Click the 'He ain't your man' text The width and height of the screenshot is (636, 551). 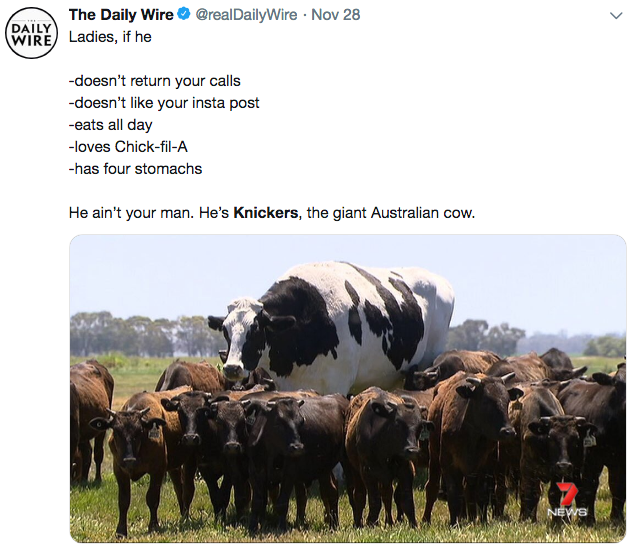pyautogui.click(x=131, y=213)
